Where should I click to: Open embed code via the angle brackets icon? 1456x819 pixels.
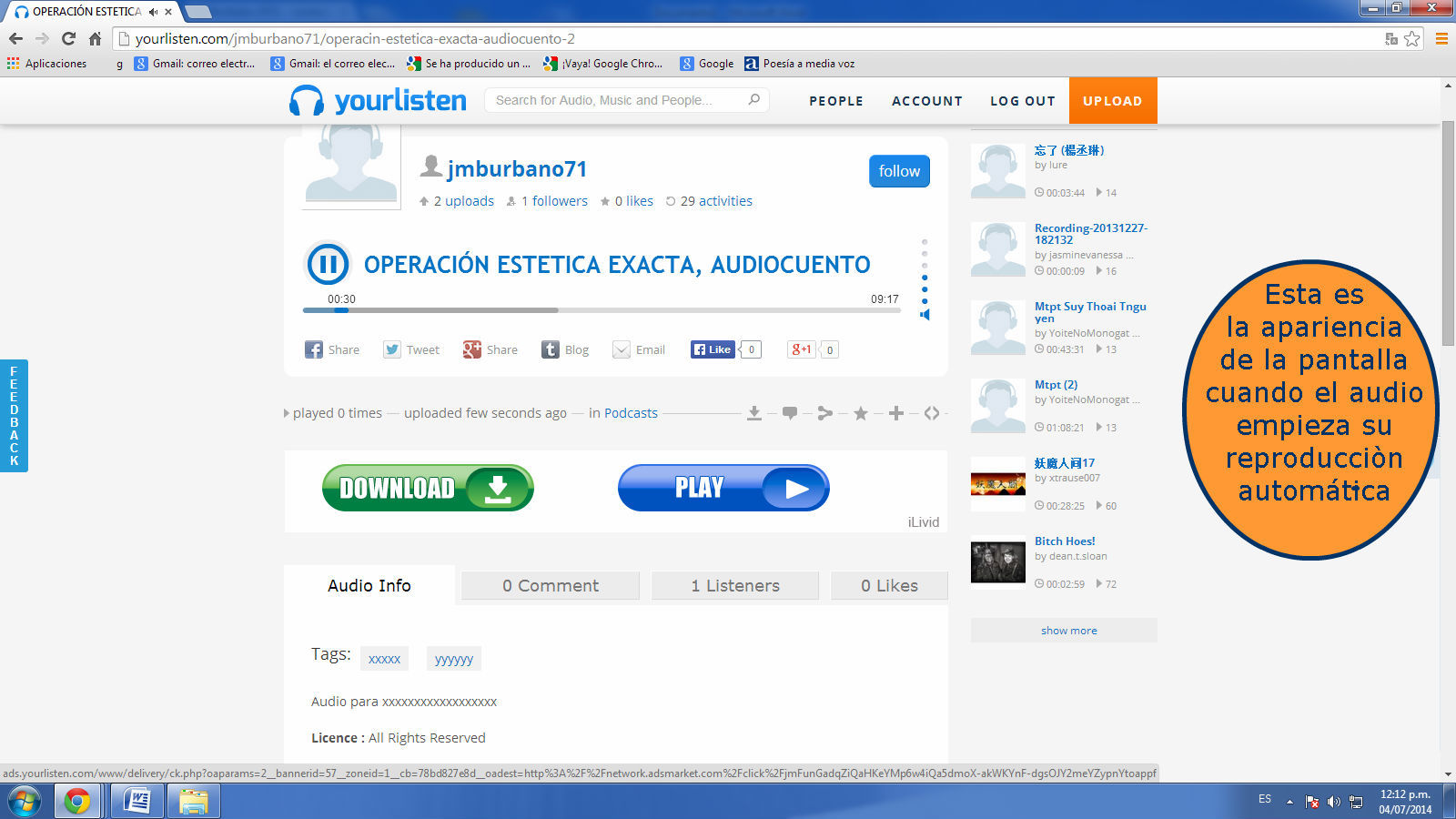coord(932,413)
